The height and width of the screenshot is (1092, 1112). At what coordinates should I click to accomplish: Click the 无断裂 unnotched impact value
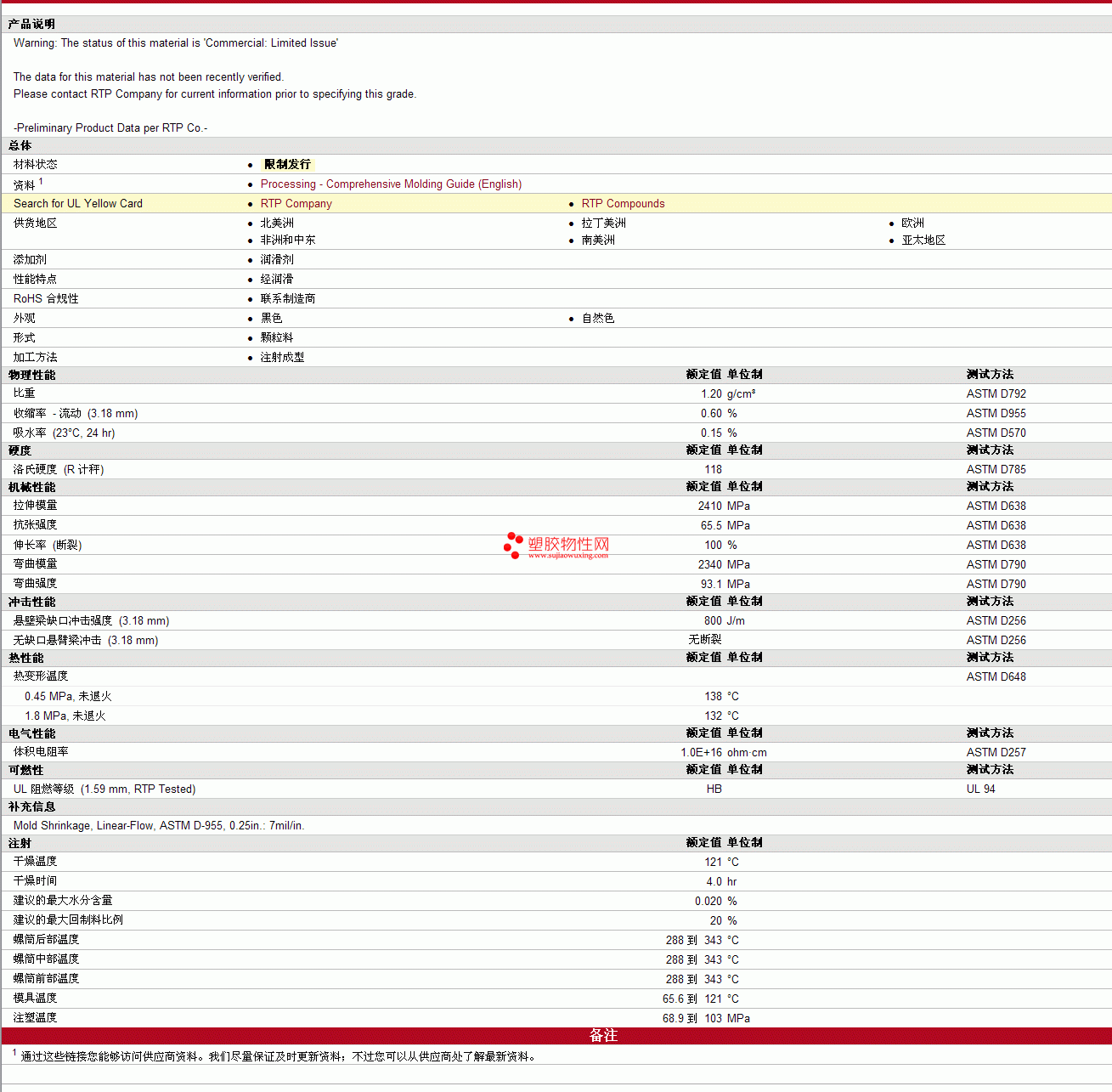click(705, 641)
